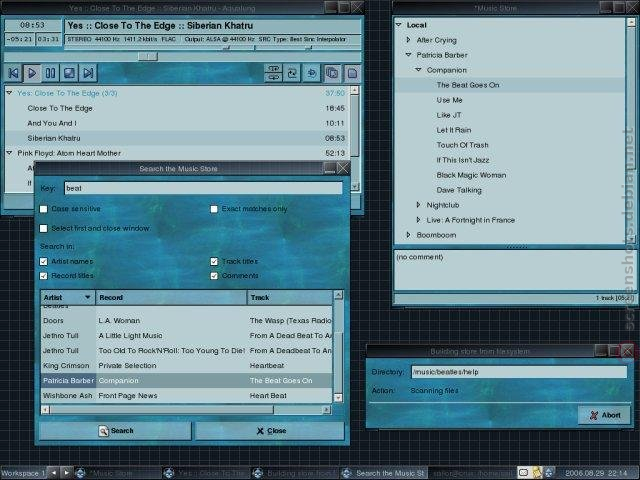The height and width of the screenshot is (480, 640).
Task: Uncheck the Comments checkbox
Action: click(x=214, y=276)
